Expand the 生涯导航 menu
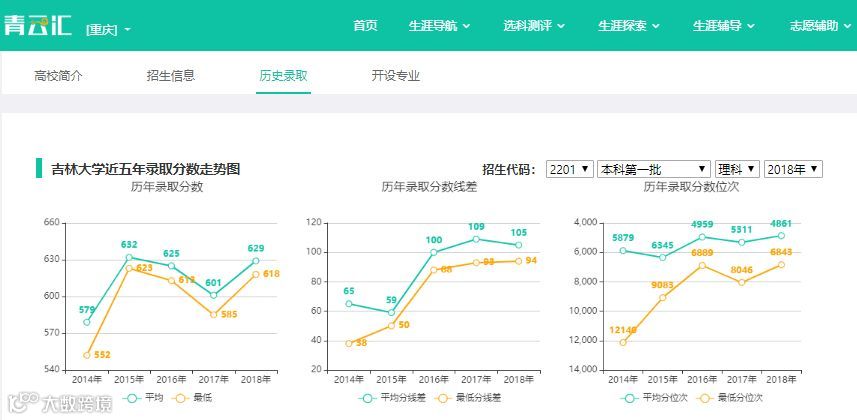The image size is (857, 420). [439, 26]
